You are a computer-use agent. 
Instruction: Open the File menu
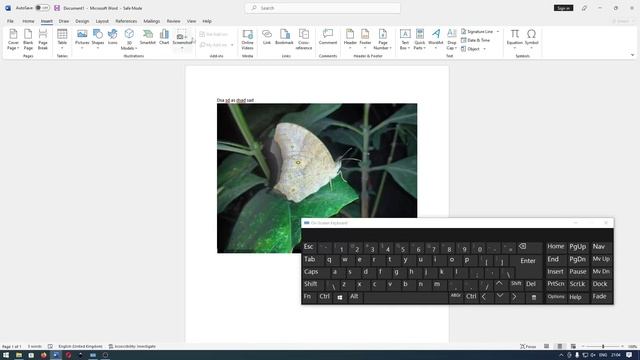10,21
